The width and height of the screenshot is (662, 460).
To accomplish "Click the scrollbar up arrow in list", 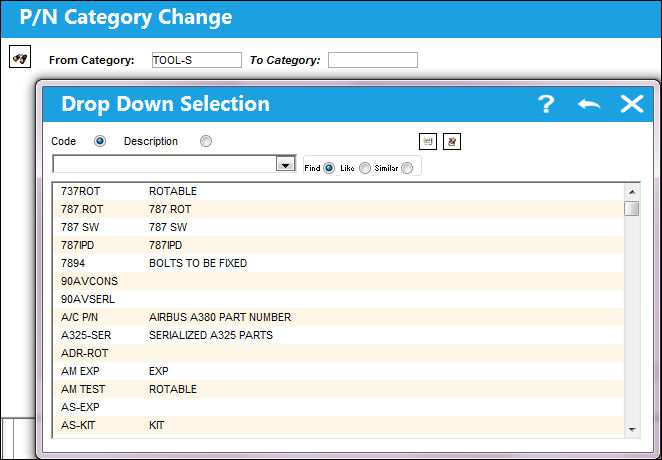I will click(632, 192).
